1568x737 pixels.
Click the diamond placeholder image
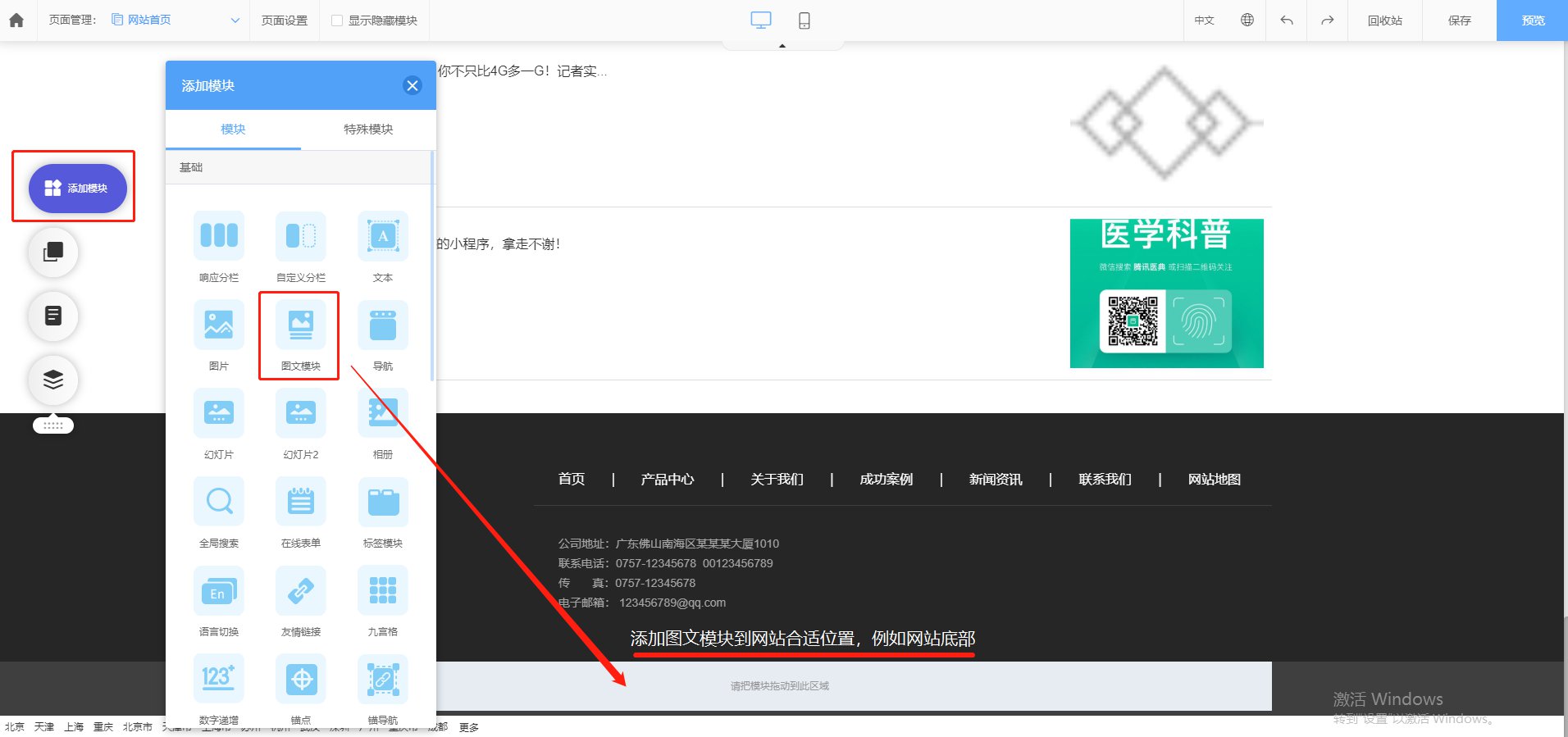(1167, 123)
